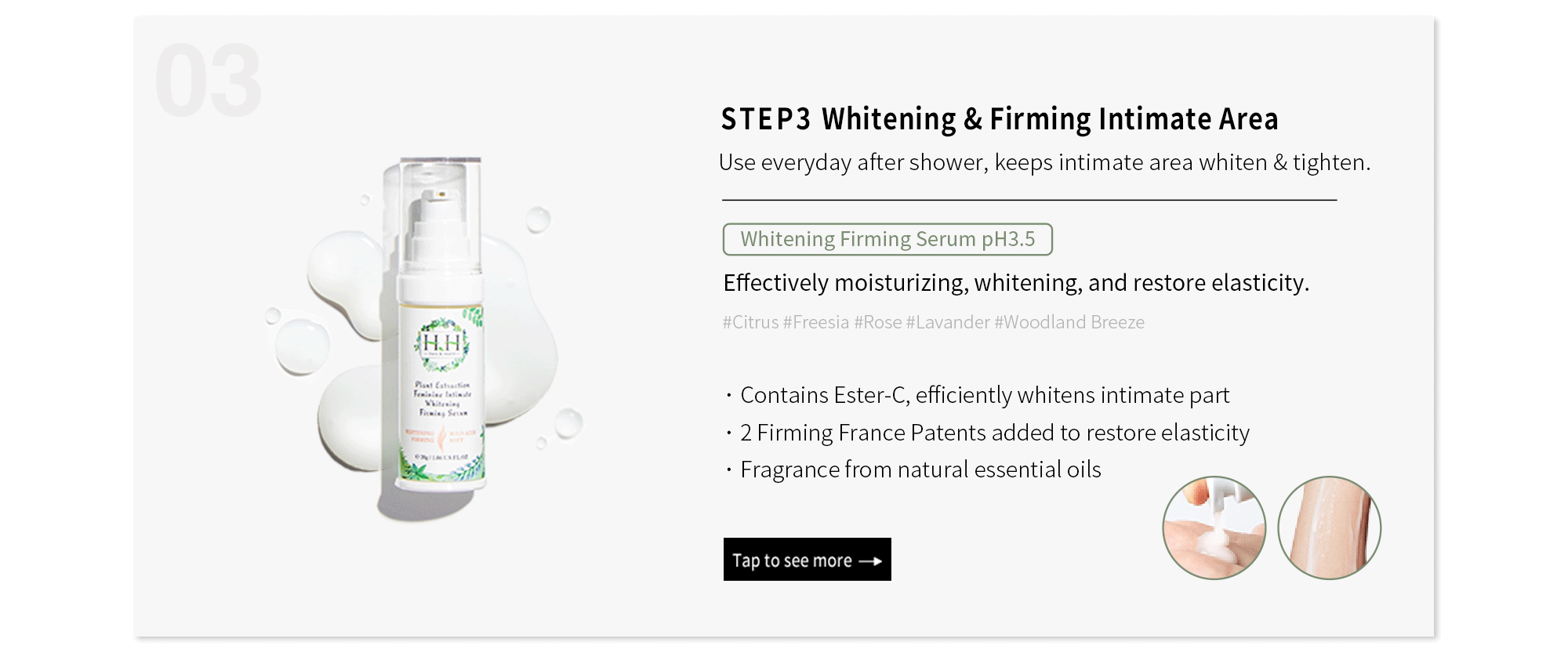Screen dimensions: 1568x660
Task: Click the arrow icon beside Tap to see more
Action: pos(870,561)
